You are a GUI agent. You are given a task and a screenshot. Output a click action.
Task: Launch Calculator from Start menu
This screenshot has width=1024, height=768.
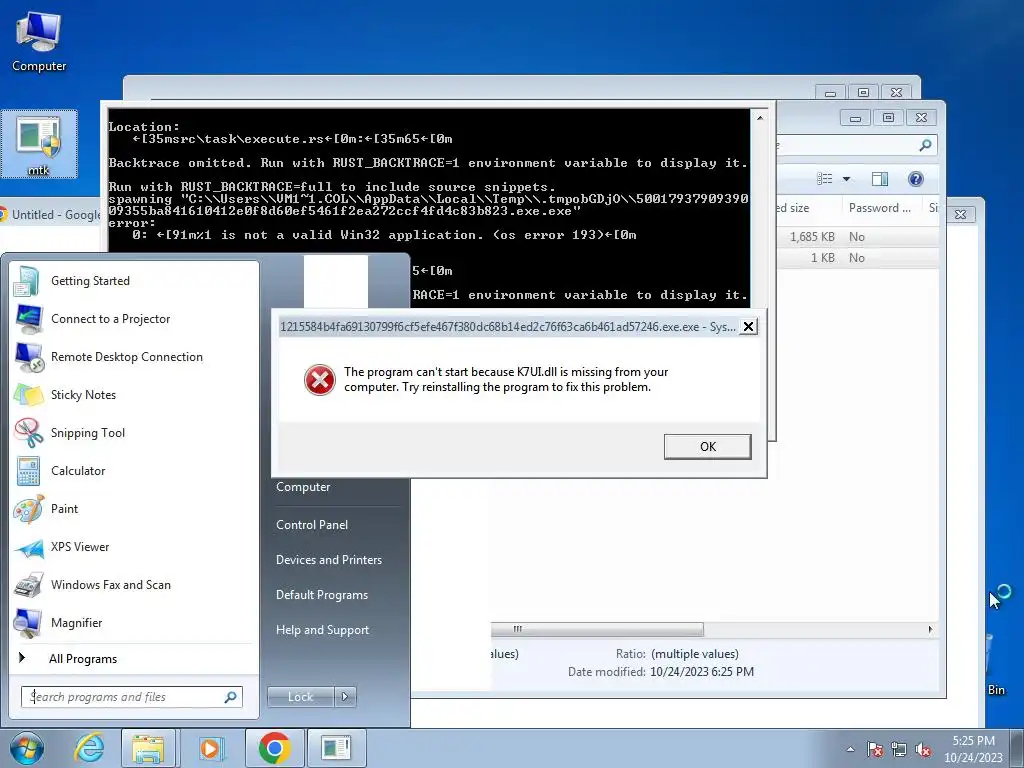click(x=134, y=471)
